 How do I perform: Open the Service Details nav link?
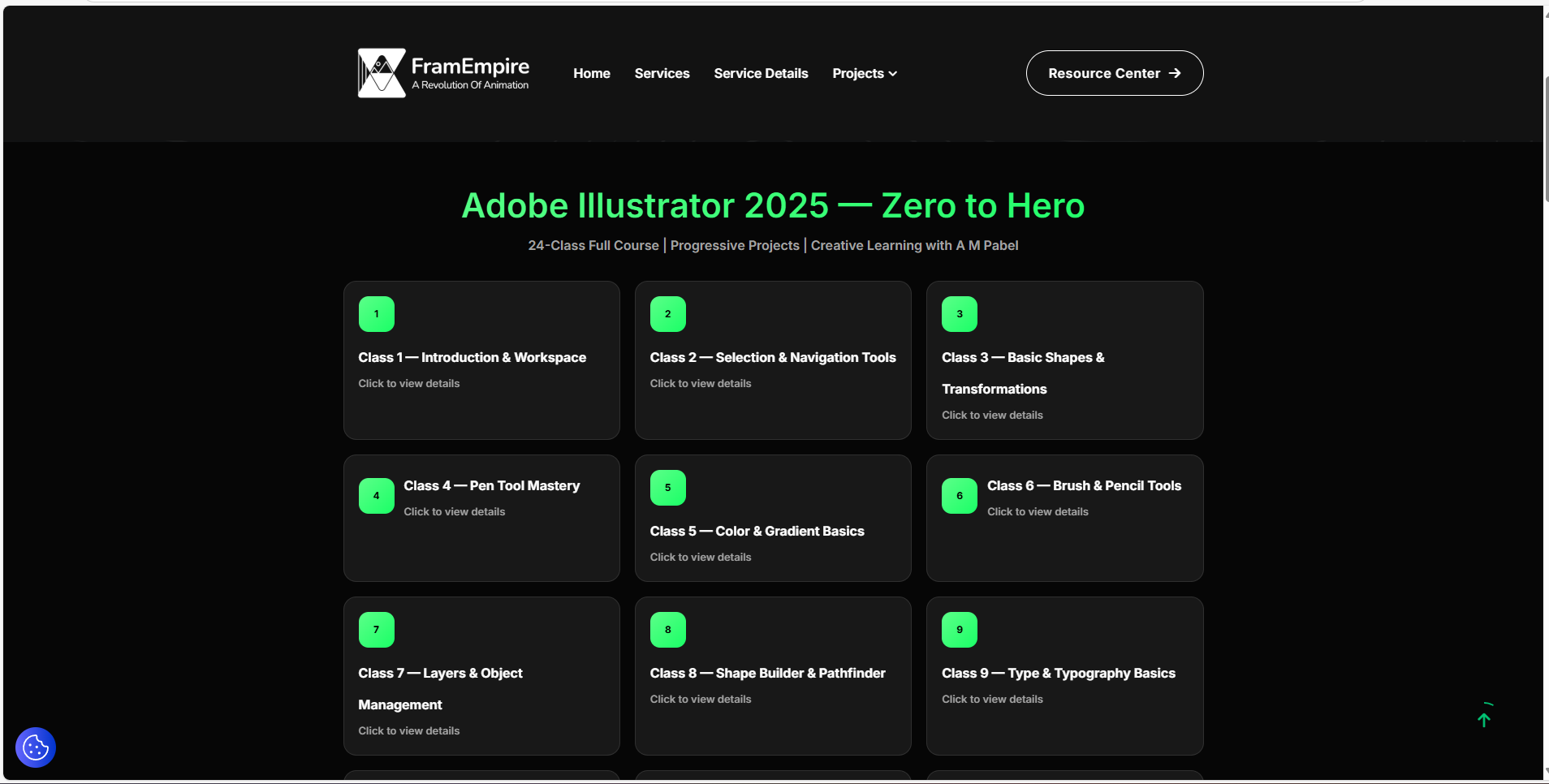[761, 73]
